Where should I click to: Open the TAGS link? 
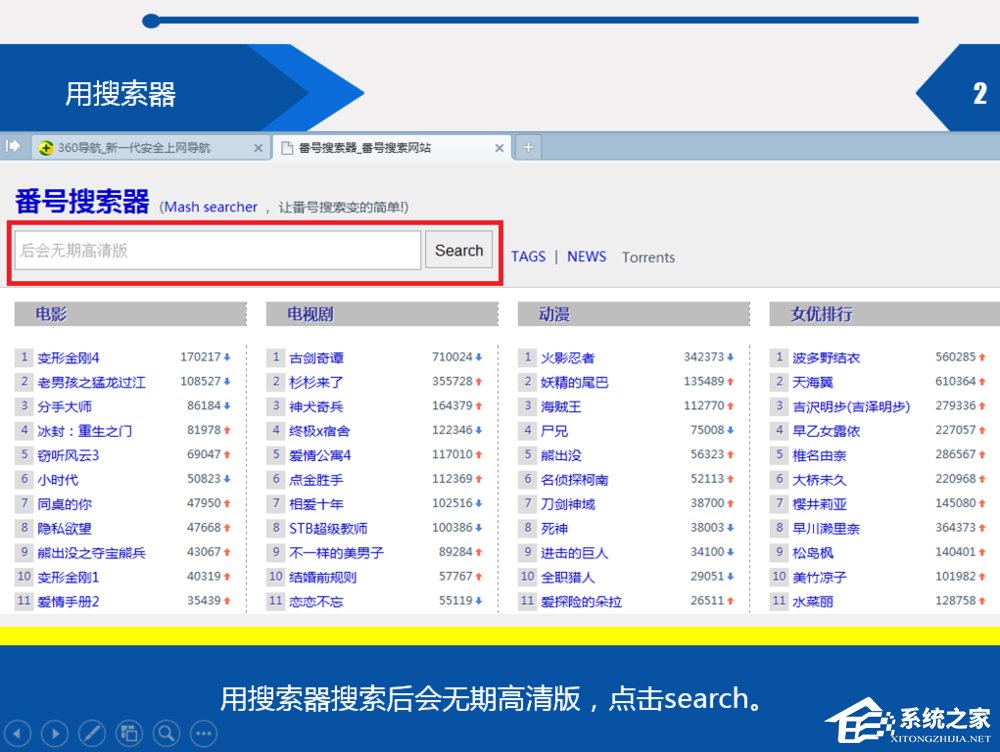pos(527,257)
